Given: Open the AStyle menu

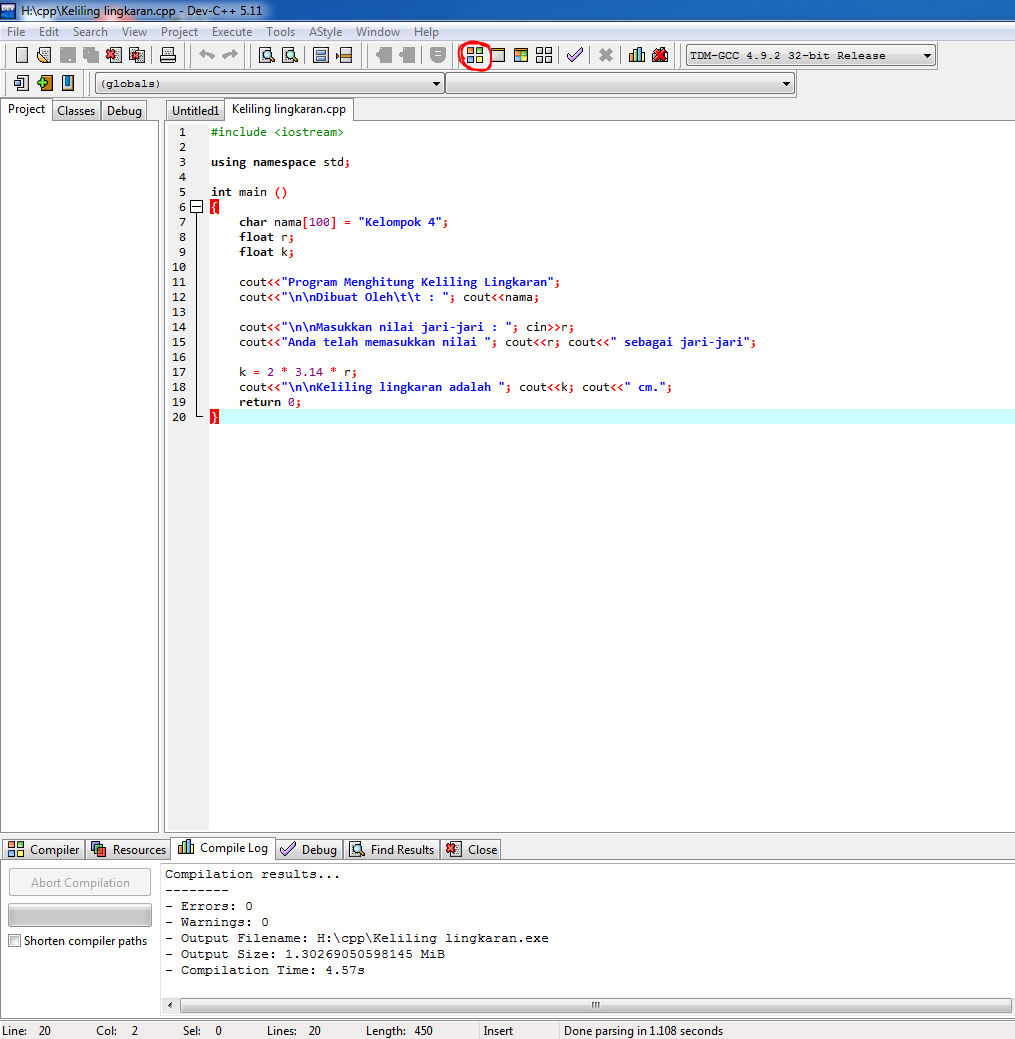Looking at the screenshot, I should (x=325, y=32).
